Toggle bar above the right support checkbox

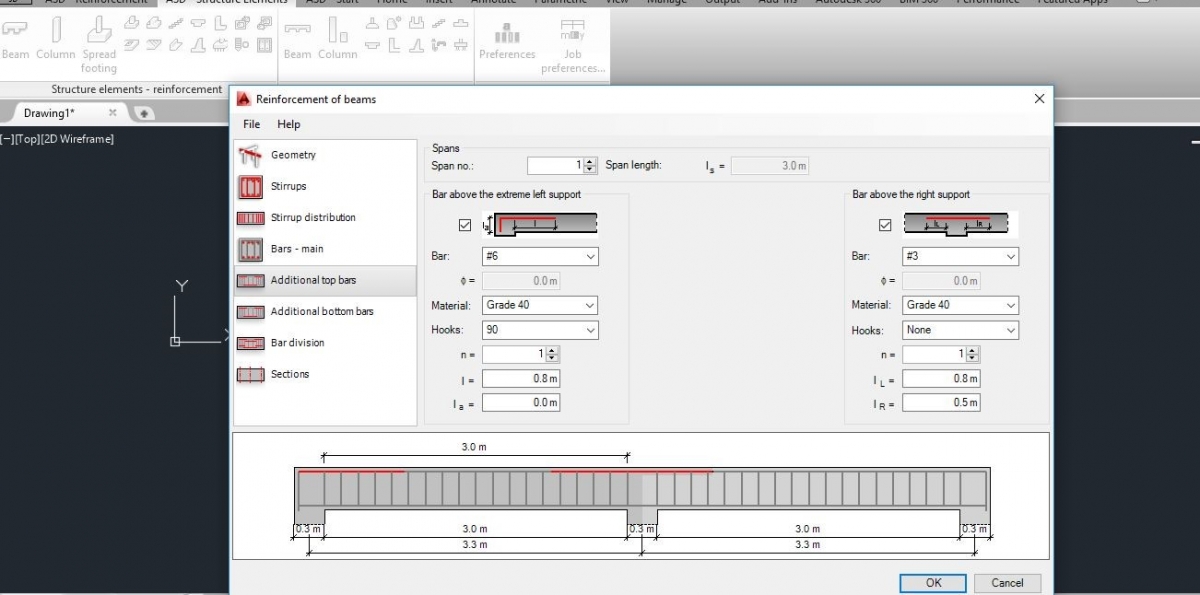coord(884,225)
